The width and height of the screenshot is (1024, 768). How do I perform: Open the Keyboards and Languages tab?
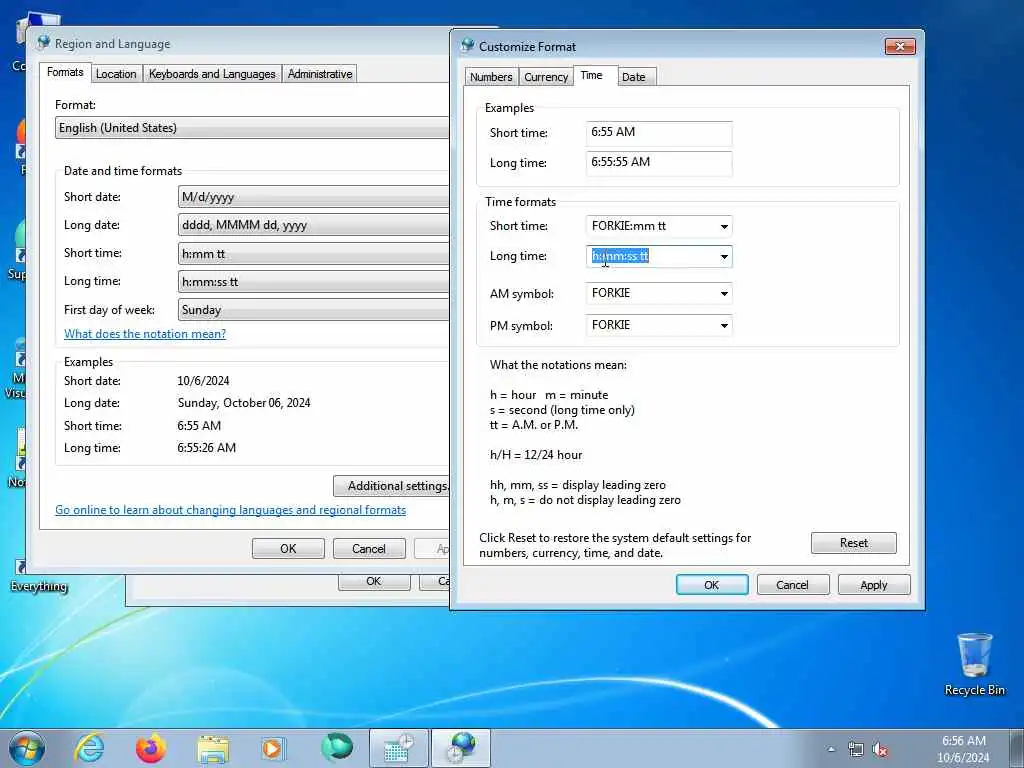pyautogui.click(x=212, y=74)
